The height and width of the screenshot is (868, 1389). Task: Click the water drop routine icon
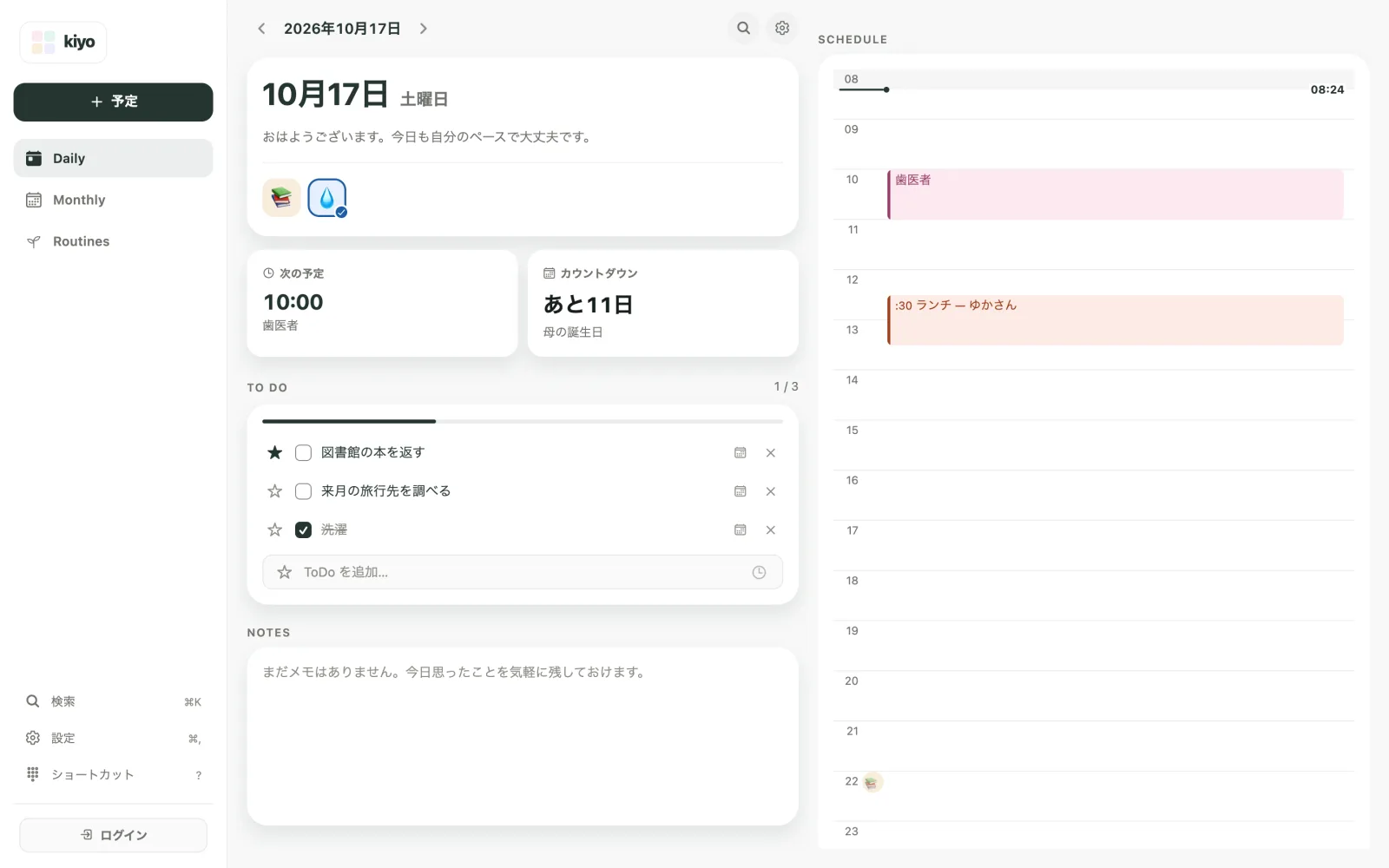click(x=327, y=198)
